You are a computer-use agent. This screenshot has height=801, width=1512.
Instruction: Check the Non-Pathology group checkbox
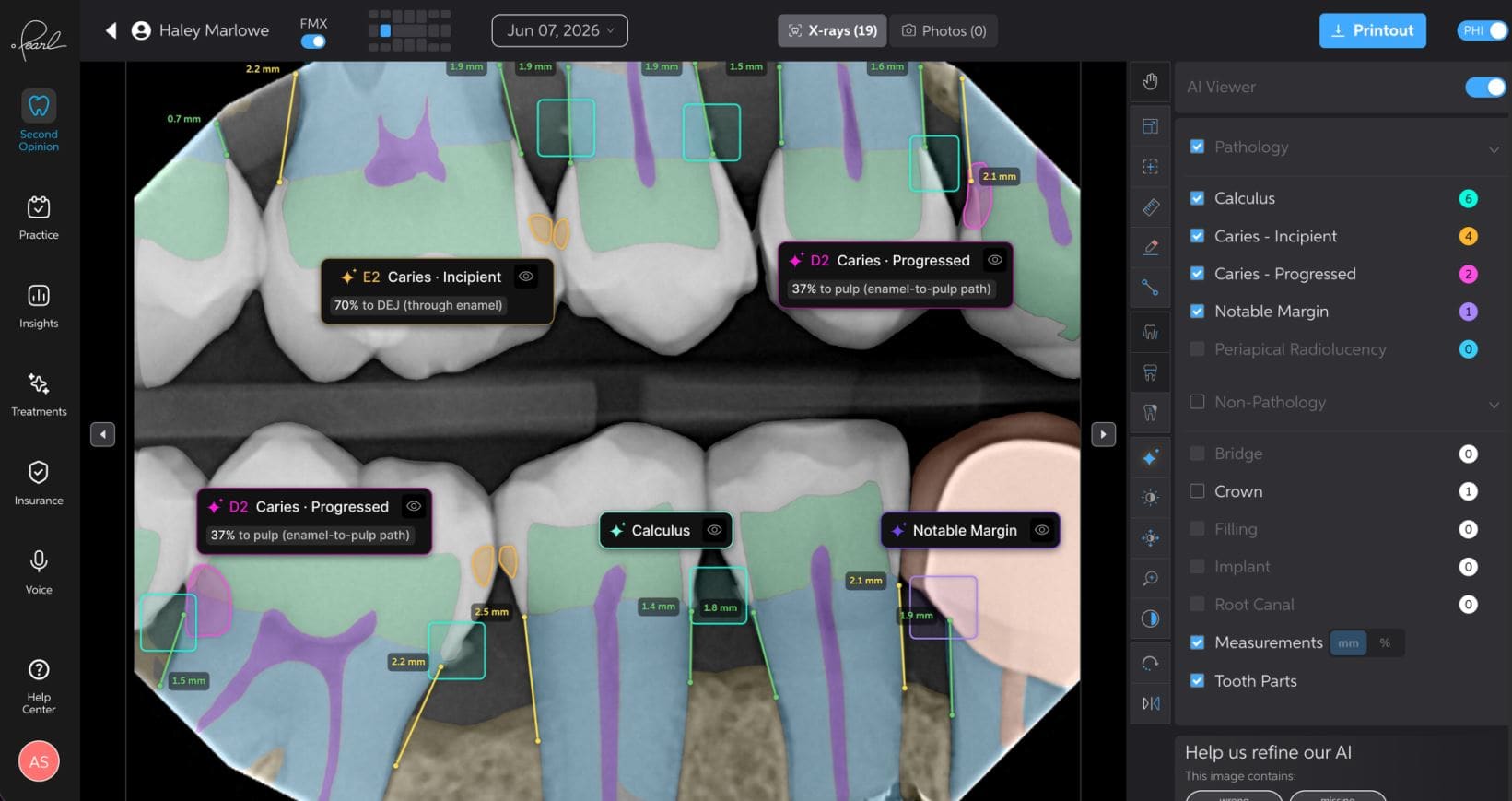coord(1197,402)
